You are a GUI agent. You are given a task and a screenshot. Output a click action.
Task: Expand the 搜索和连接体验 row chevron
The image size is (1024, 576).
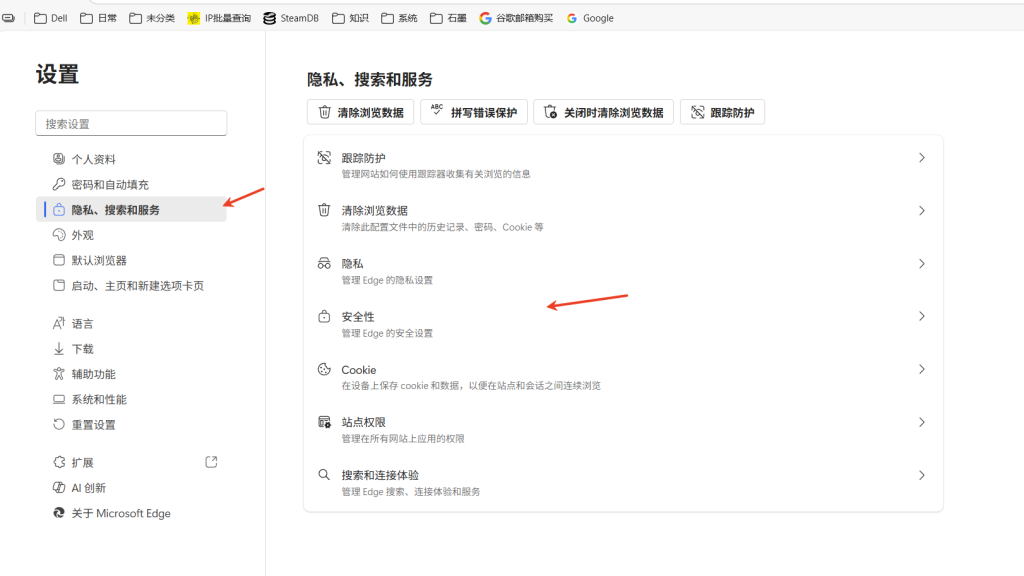click(x=921, y=476)
